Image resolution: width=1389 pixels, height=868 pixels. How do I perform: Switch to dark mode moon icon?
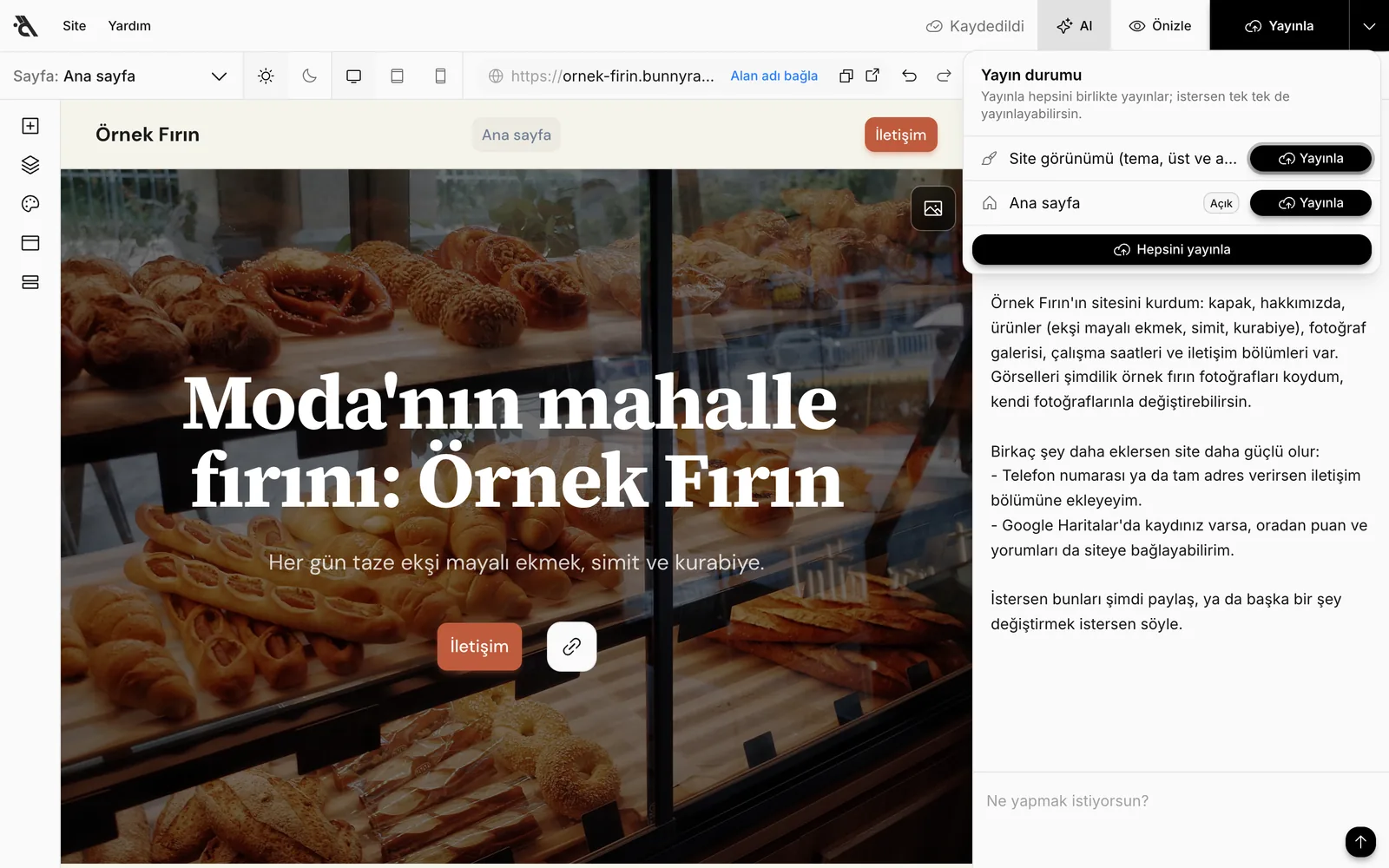click(x=309, y=76)
